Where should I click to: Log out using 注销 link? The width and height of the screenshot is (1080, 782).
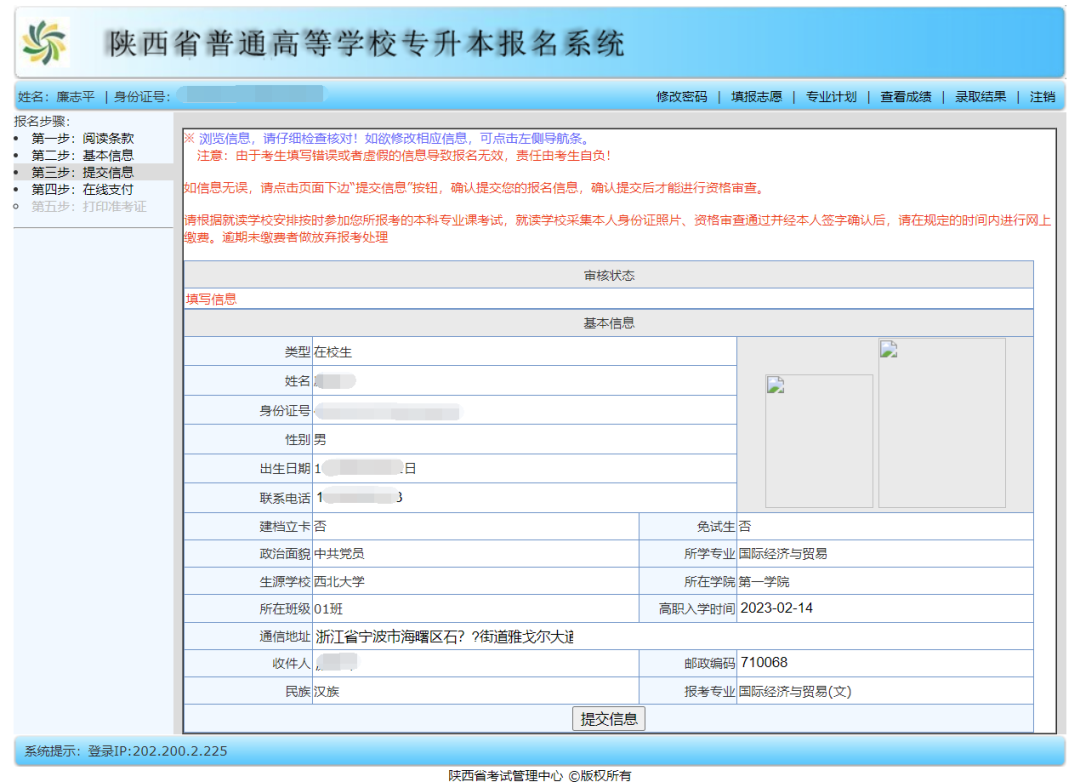(x=1042, y=97)
